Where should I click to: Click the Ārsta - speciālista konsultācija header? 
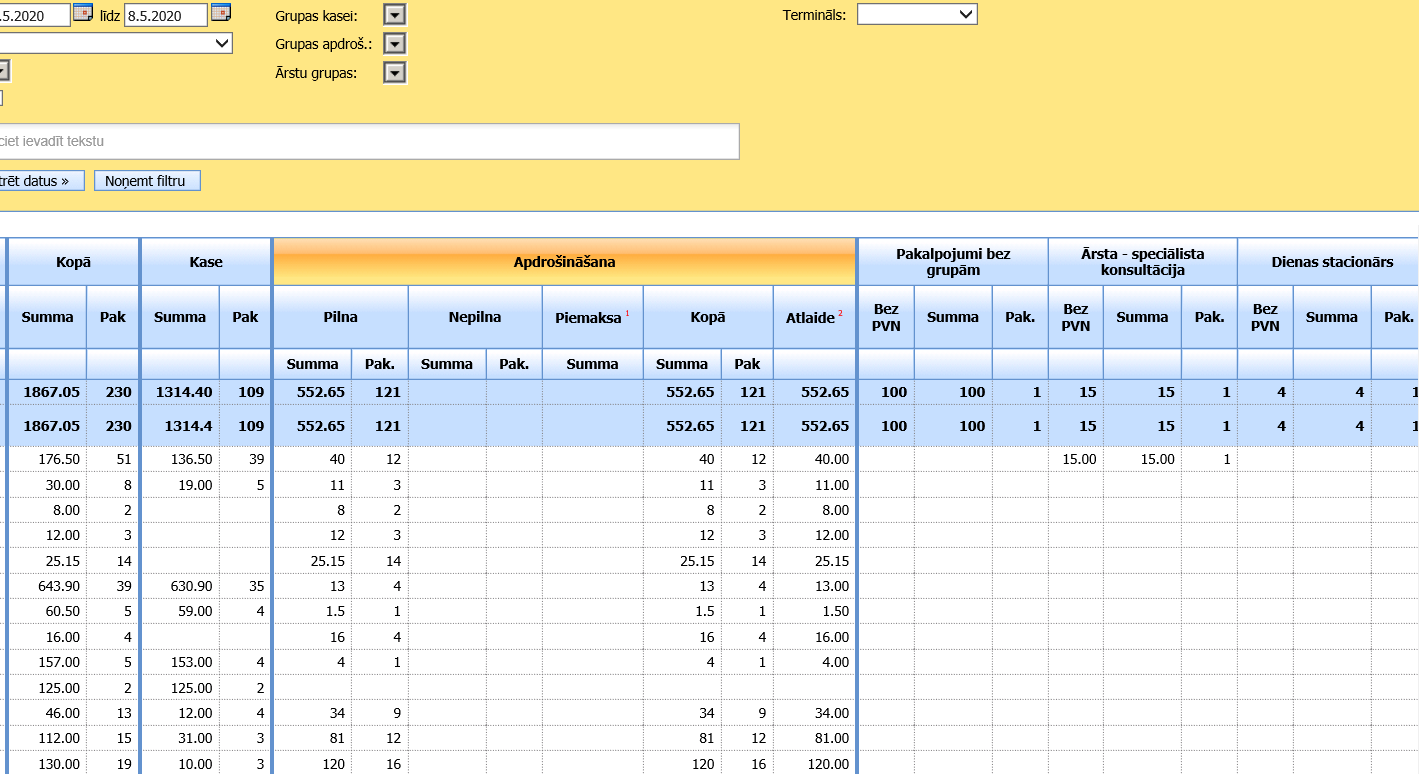coord(1142,262)
